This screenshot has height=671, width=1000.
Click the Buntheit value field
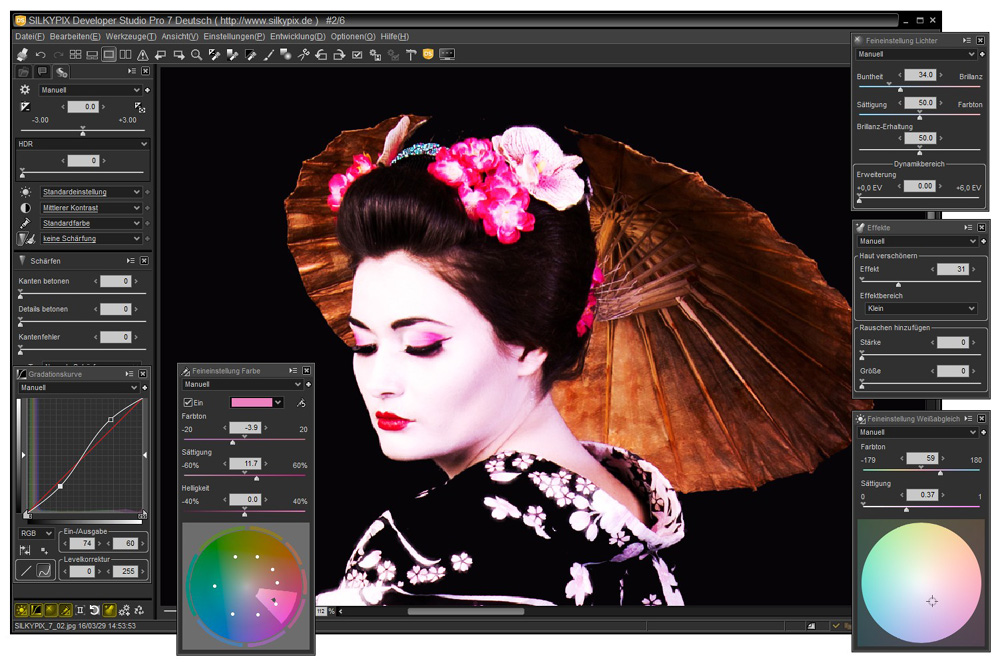(x=920, y=75)
